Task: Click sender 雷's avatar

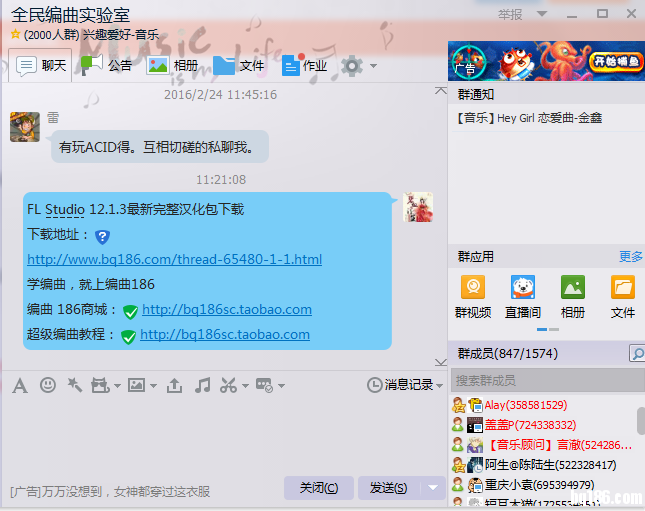Action: 25,127
